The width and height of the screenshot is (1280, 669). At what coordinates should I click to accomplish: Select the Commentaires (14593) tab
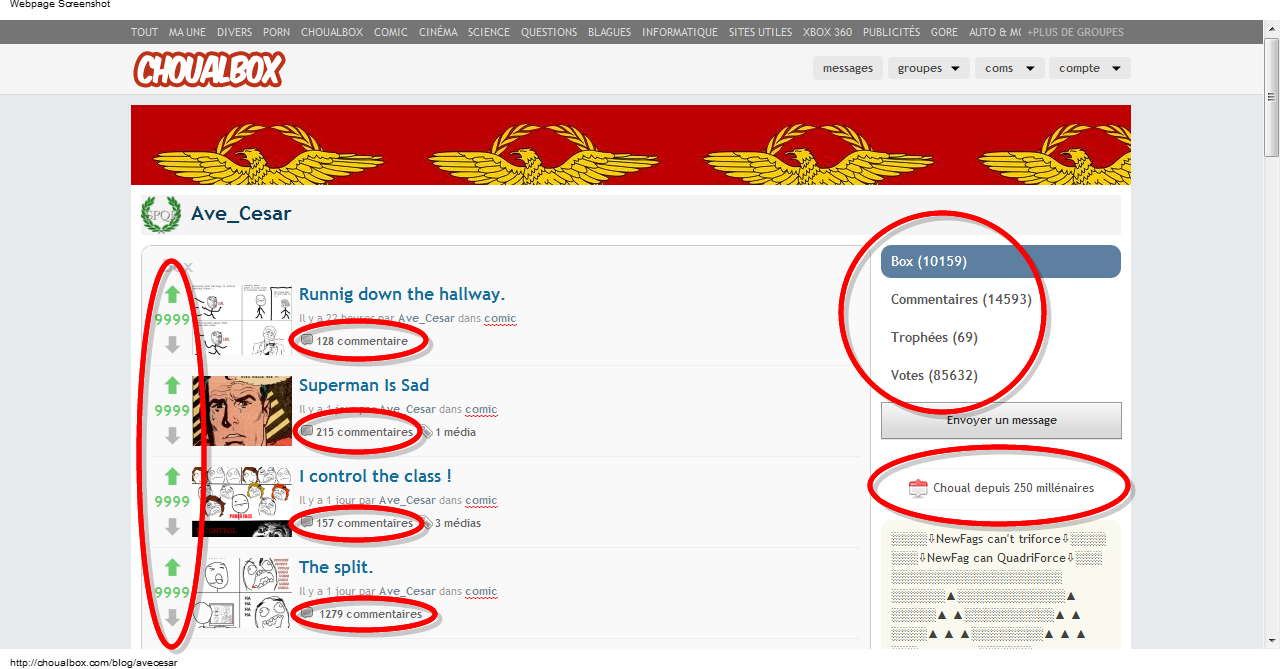click(961, 299)
